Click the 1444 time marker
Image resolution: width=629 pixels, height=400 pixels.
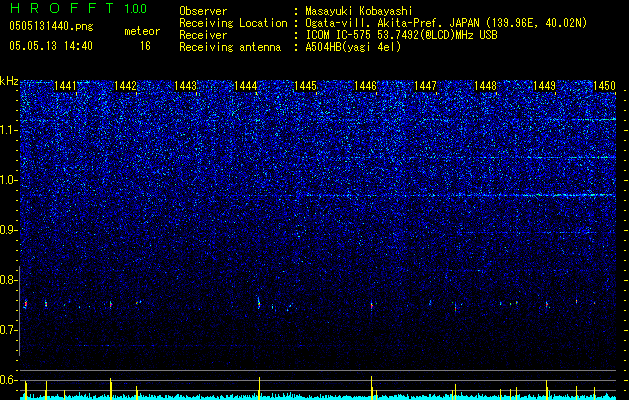tap(246, 86)
